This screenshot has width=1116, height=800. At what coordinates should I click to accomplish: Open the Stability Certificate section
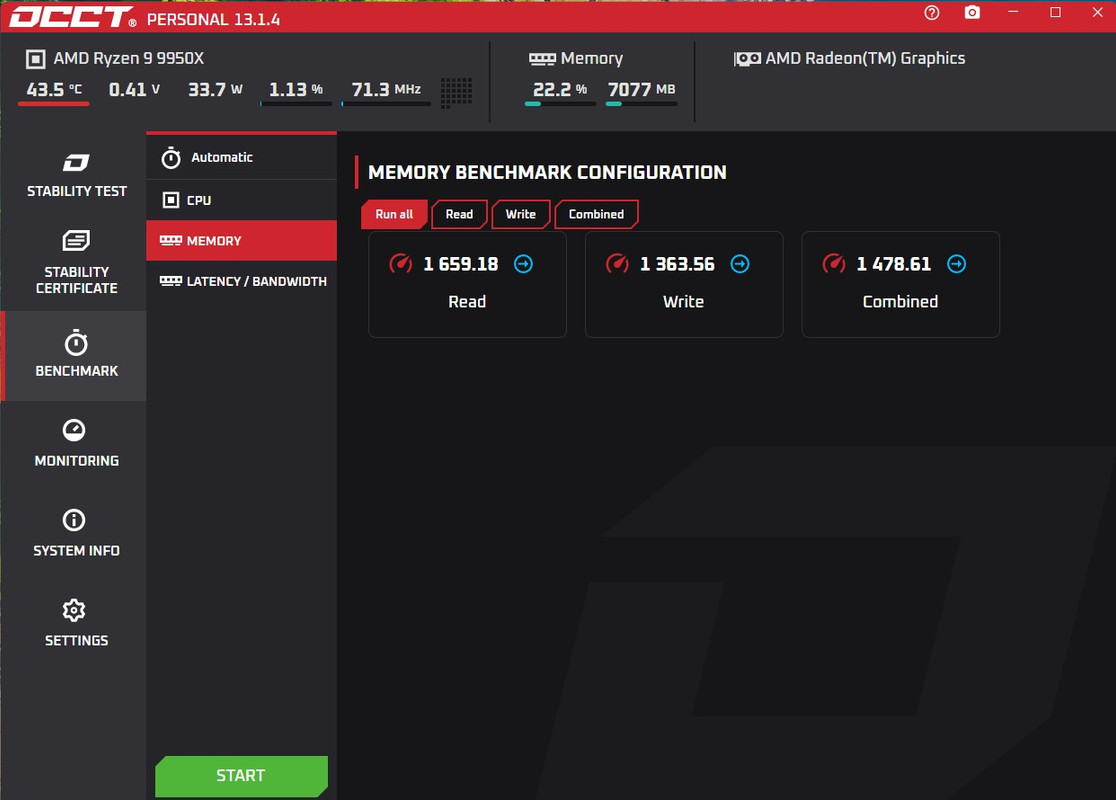coord(76,262)
